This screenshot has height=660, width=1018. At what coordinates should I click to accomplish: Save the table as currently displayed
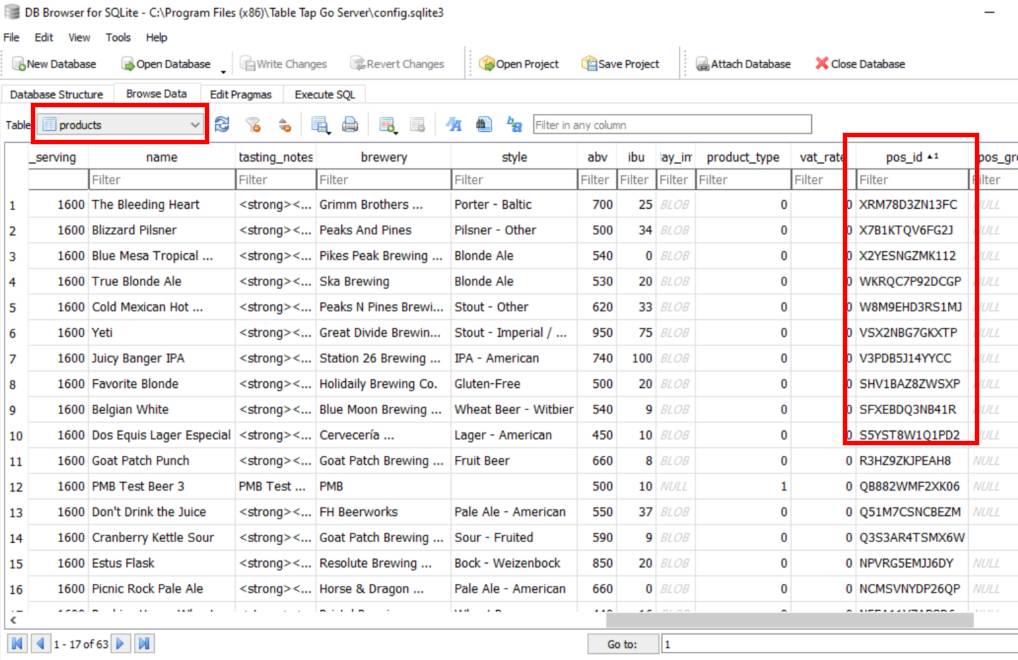tap(319, 124)
